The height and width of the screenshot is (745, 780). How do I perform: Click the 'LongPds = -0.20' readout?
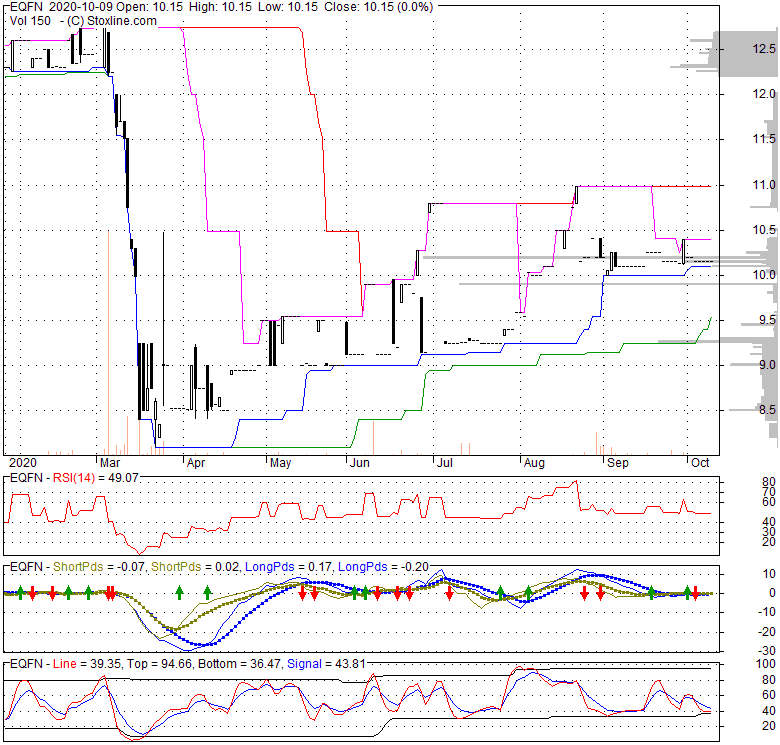[x=384, y=567]
